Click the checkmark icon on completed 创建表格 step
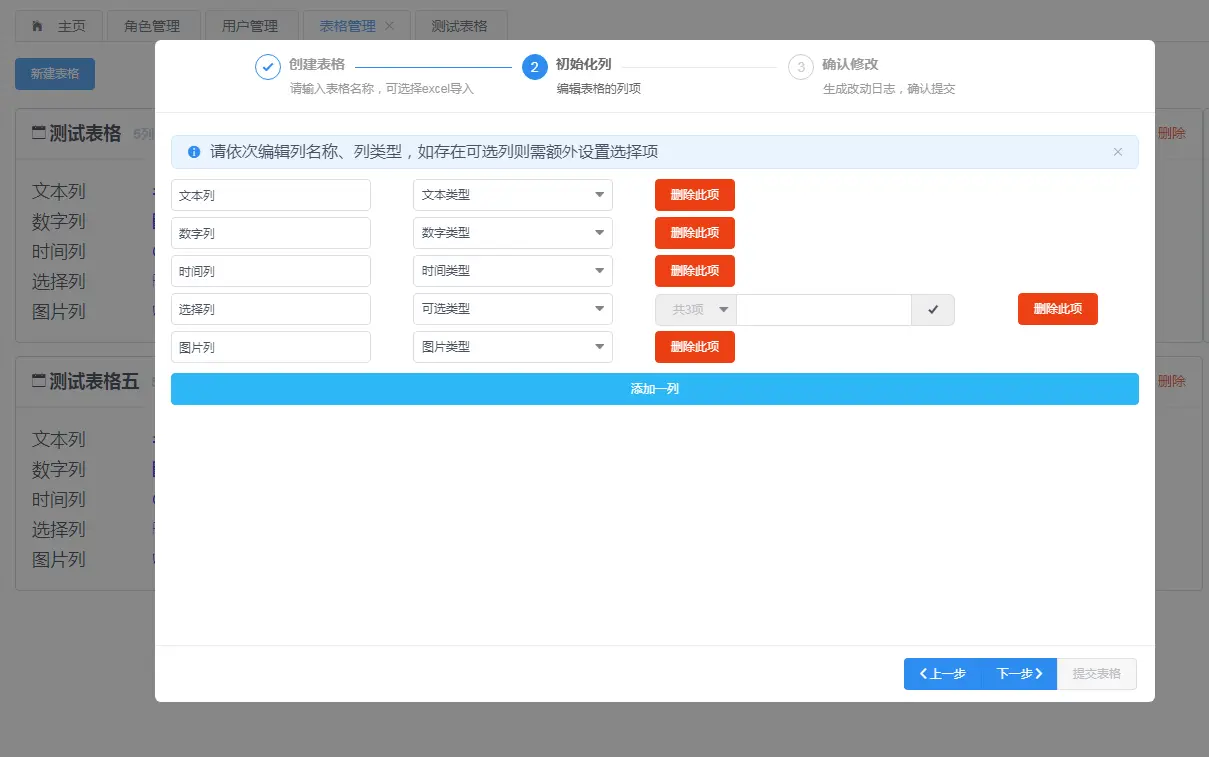The width and height of the screenshot is (1209, 757). click(267, 68)
